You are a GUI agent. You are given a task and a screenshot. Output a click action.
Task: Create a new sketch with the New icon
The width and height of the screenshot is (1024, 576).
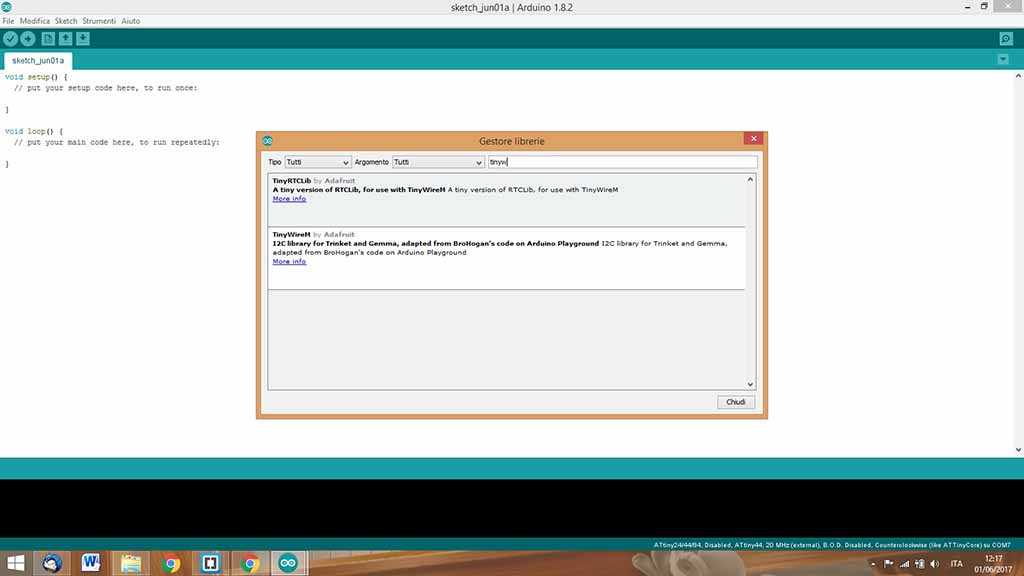(x=48, y=39)
